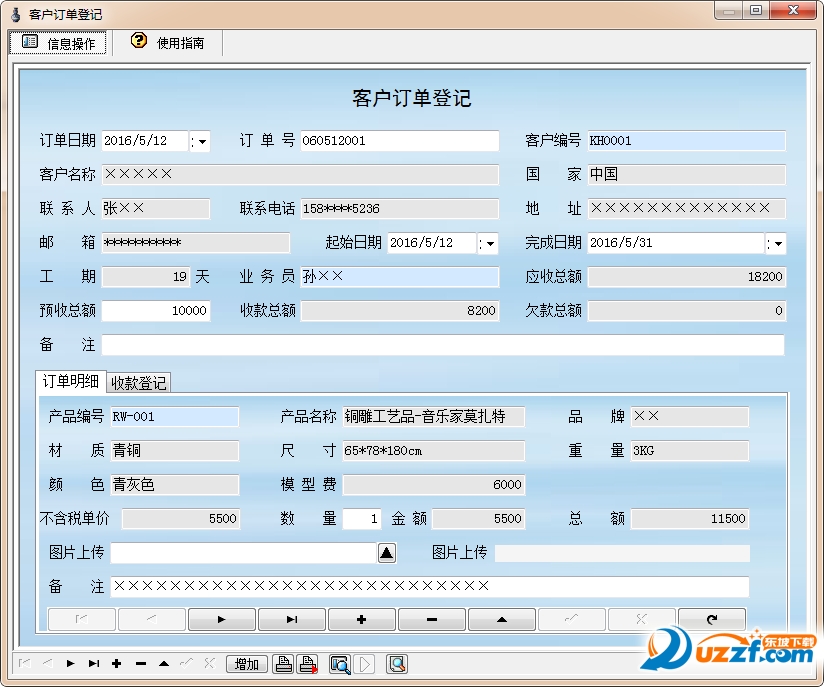Click the 预收总额 field 10000
Screen dimensions: 824x687
[156, 311]
